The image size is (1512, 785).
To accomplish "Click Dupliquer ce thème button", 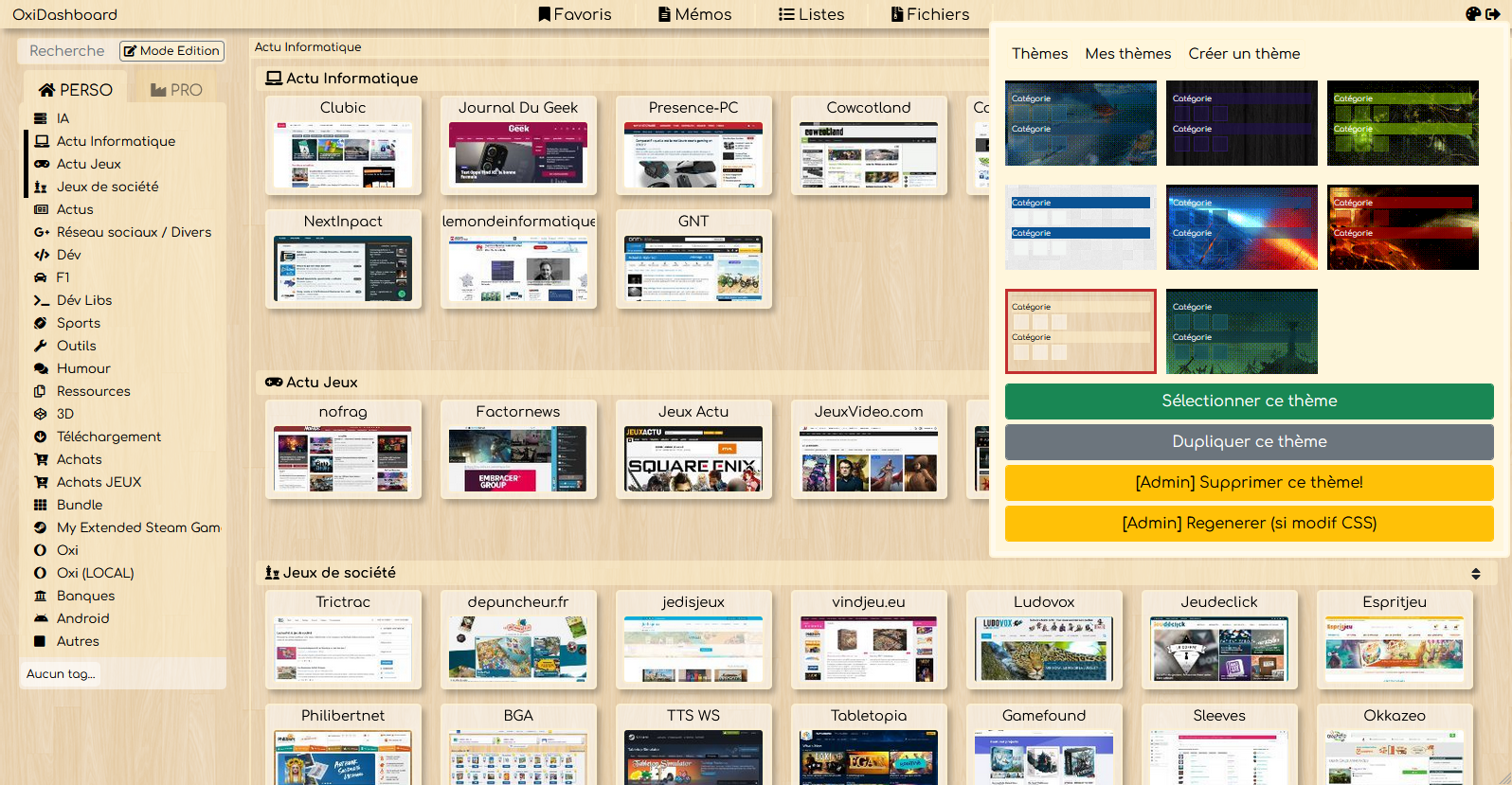I will tap(1249, 441).
